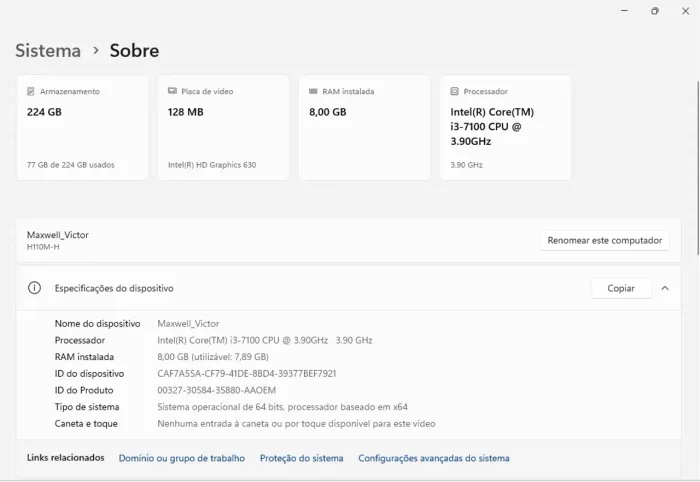Click the Sobre page title
Image resolution: width=700 pixels, height=482 pixels.
134,50
